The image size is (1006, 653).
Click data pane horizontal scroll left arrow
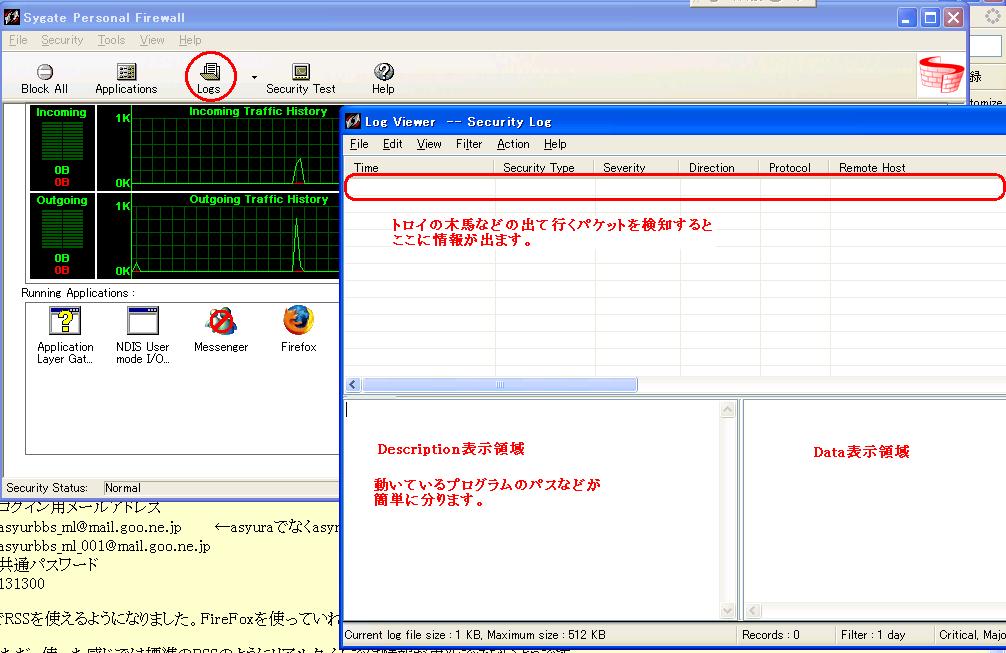(x=753, y=611)
